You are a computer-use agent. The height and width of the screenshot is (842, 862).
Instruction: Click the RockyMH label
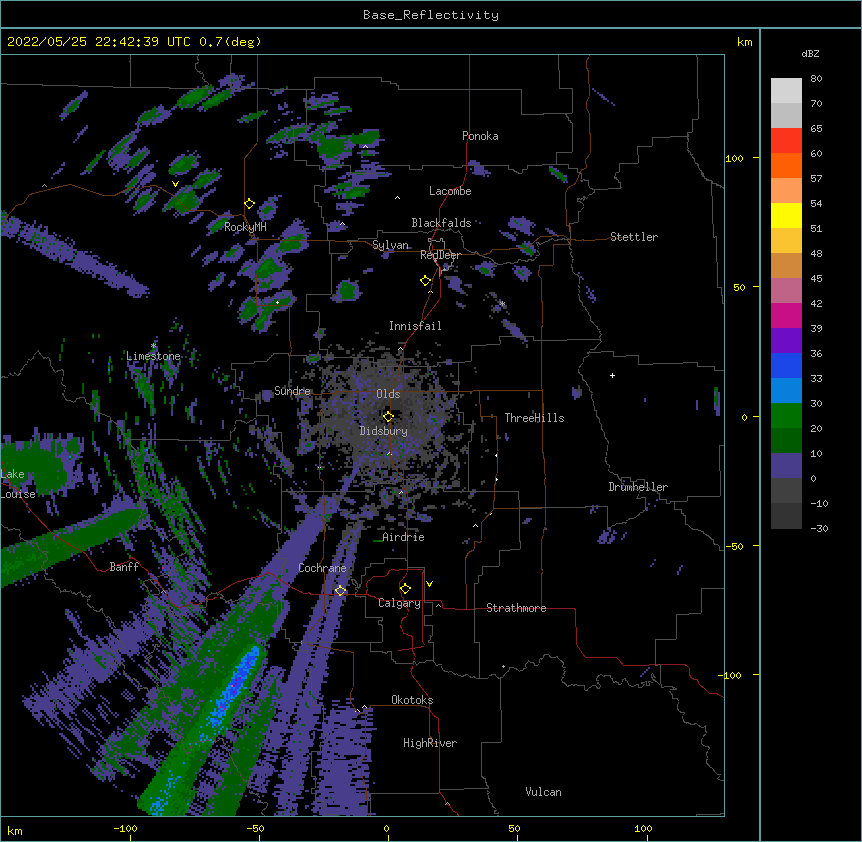(245, 227)
